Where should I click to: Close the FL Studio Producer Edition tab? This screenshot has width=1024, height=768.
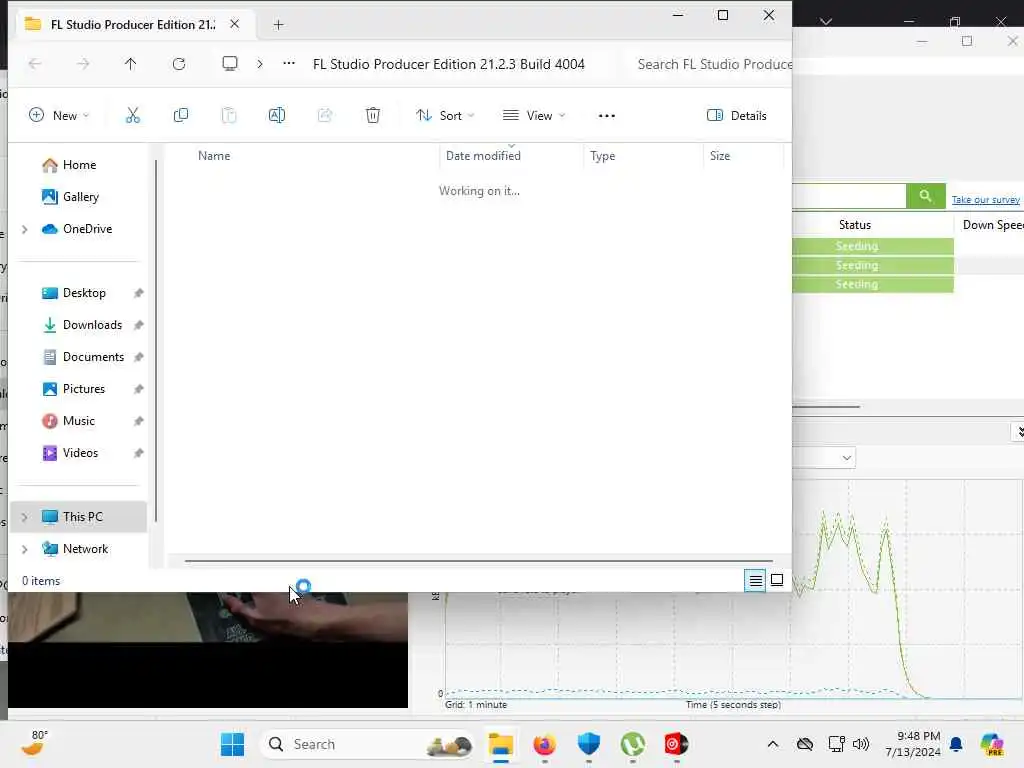234,24
